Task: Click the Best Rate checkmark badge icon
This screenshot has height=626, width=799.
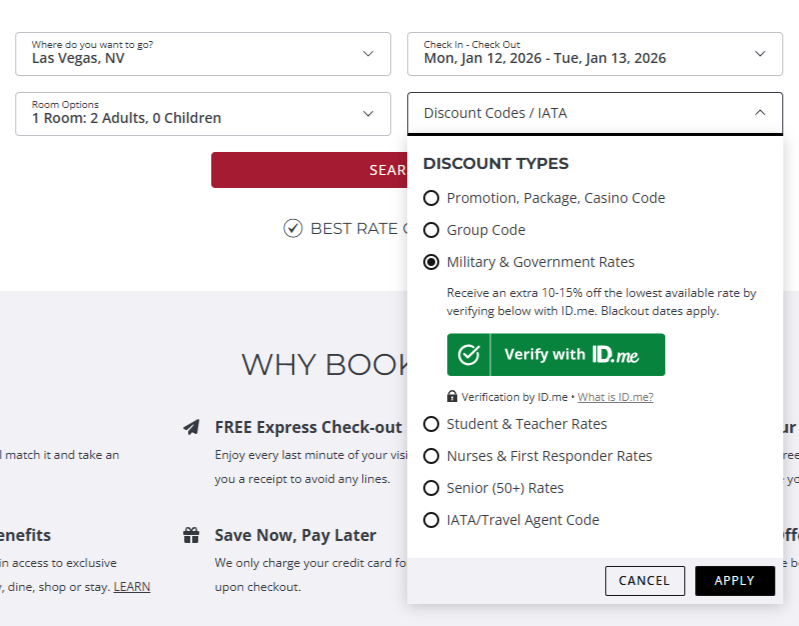Action: [292, 229]
